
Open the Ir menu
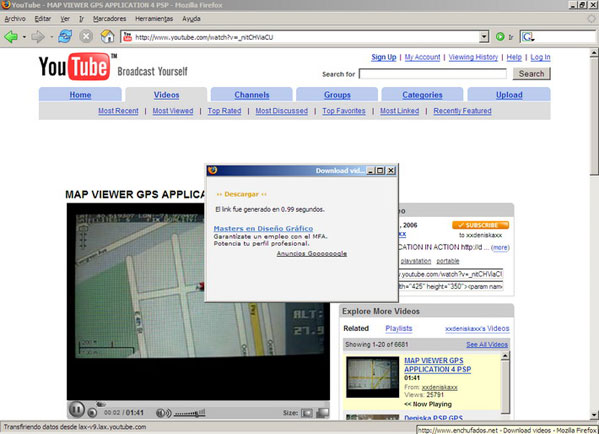point(81,19)
